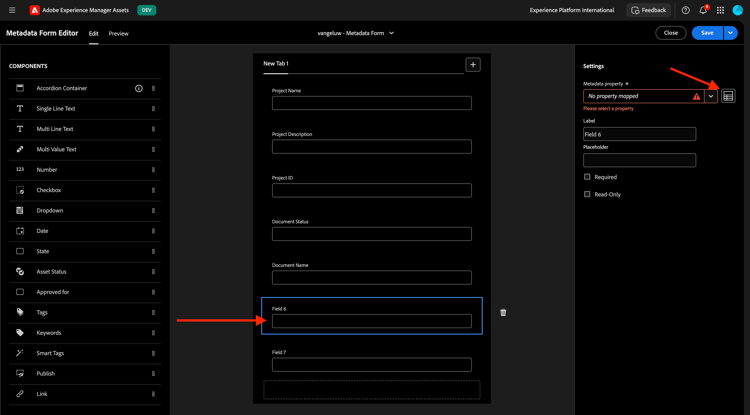The width and height of the screenshot is (750, 415).
Task: Switch to the Preview tab
Action: pos(119,33)
